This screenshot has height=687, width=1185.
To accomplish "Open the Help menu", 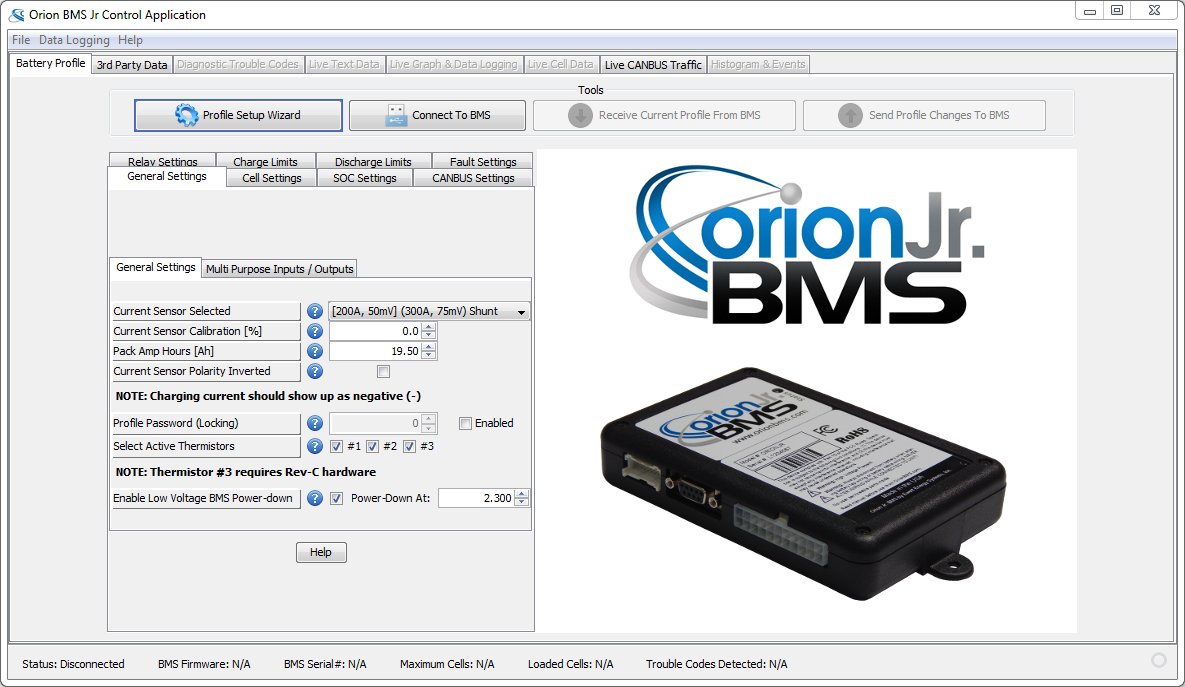I will coord(130,40).
